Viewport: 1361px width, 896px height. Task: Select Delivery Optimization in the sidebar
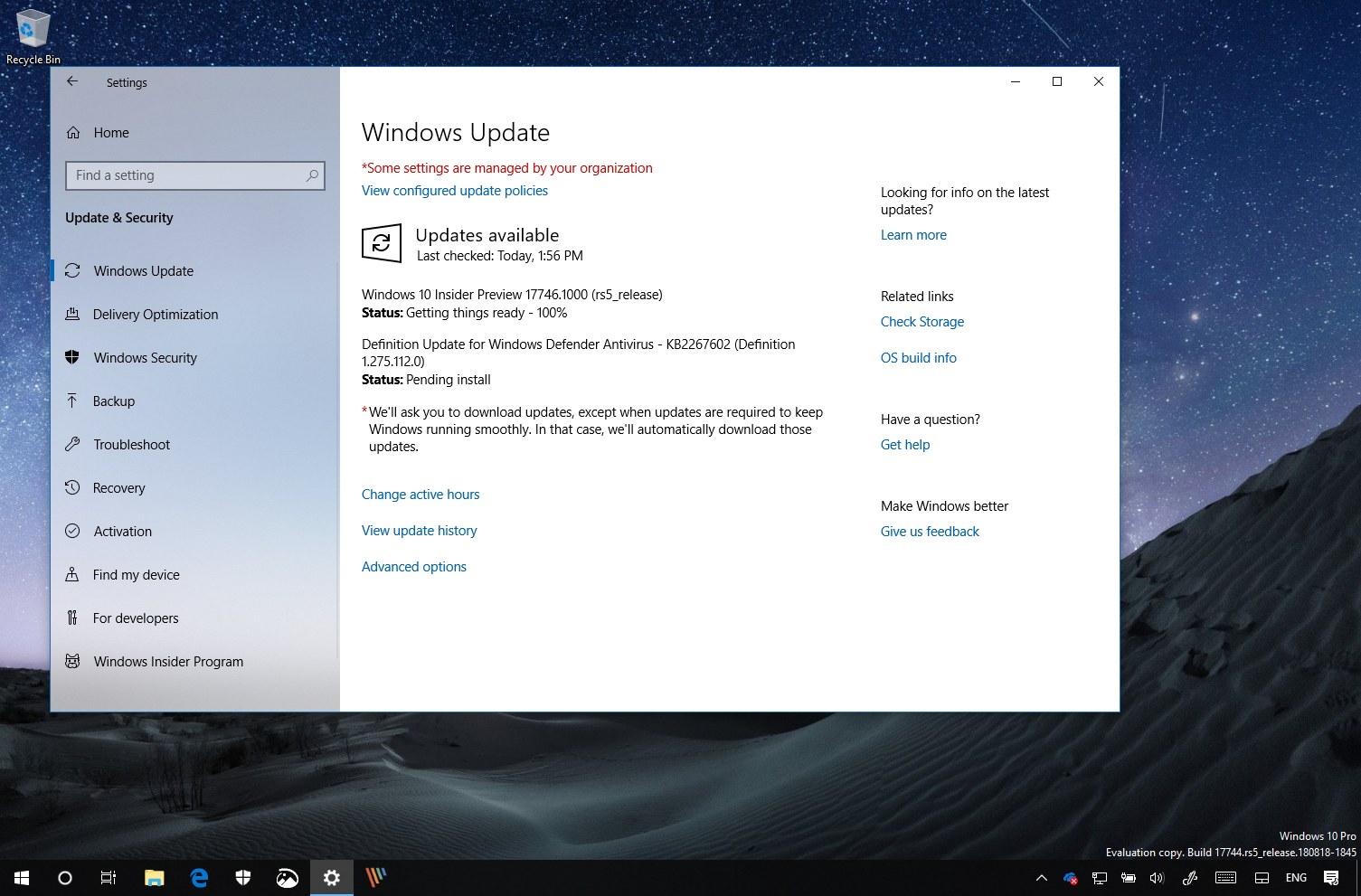pyautogui.click(x=155, y=314)
